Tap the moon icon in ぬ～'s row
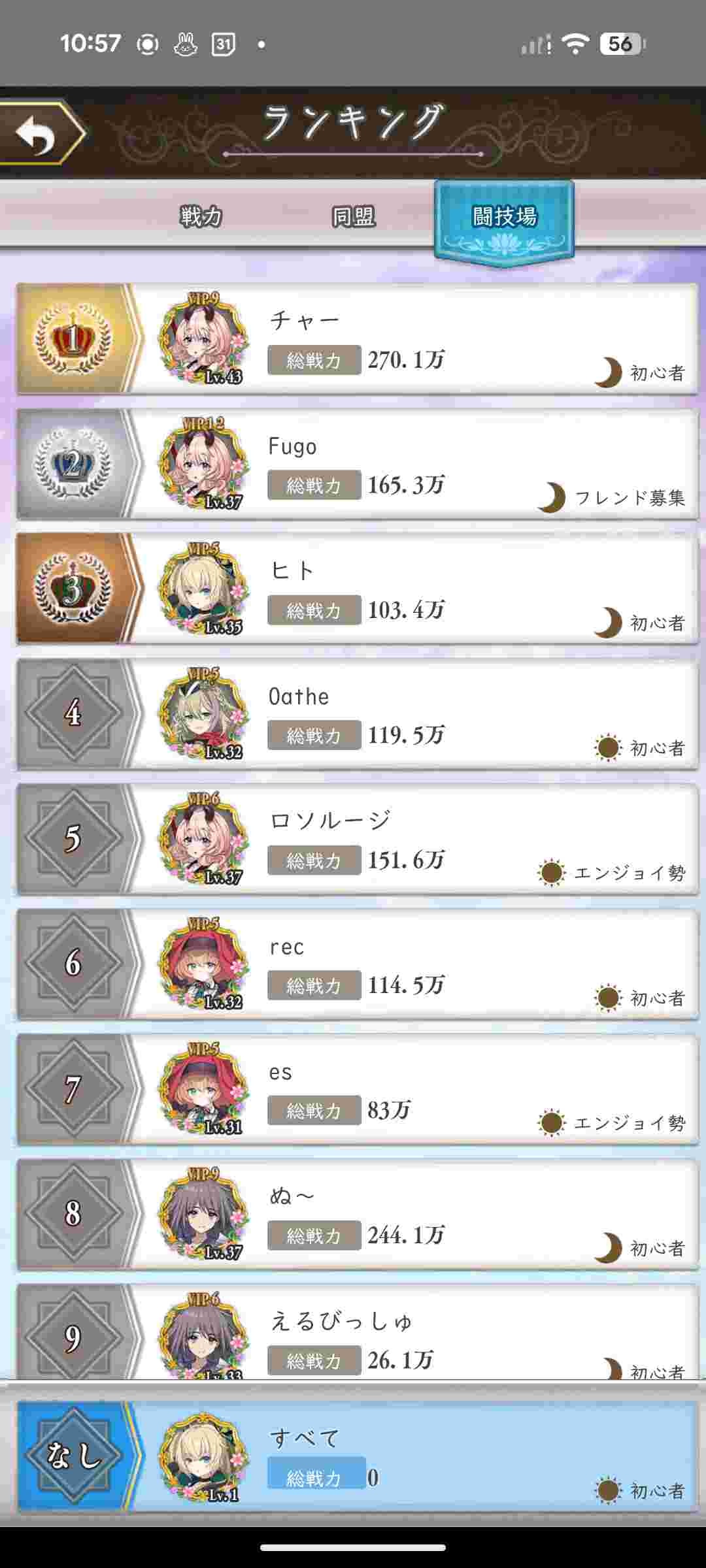This screenshot has width=706, height=1568. 608,1248
